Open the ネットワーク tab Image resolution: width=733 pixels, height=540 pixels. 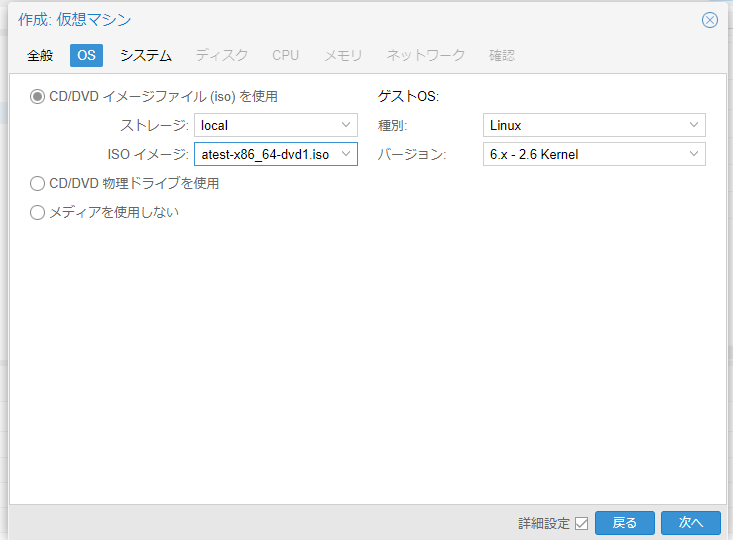pos(425,56)
